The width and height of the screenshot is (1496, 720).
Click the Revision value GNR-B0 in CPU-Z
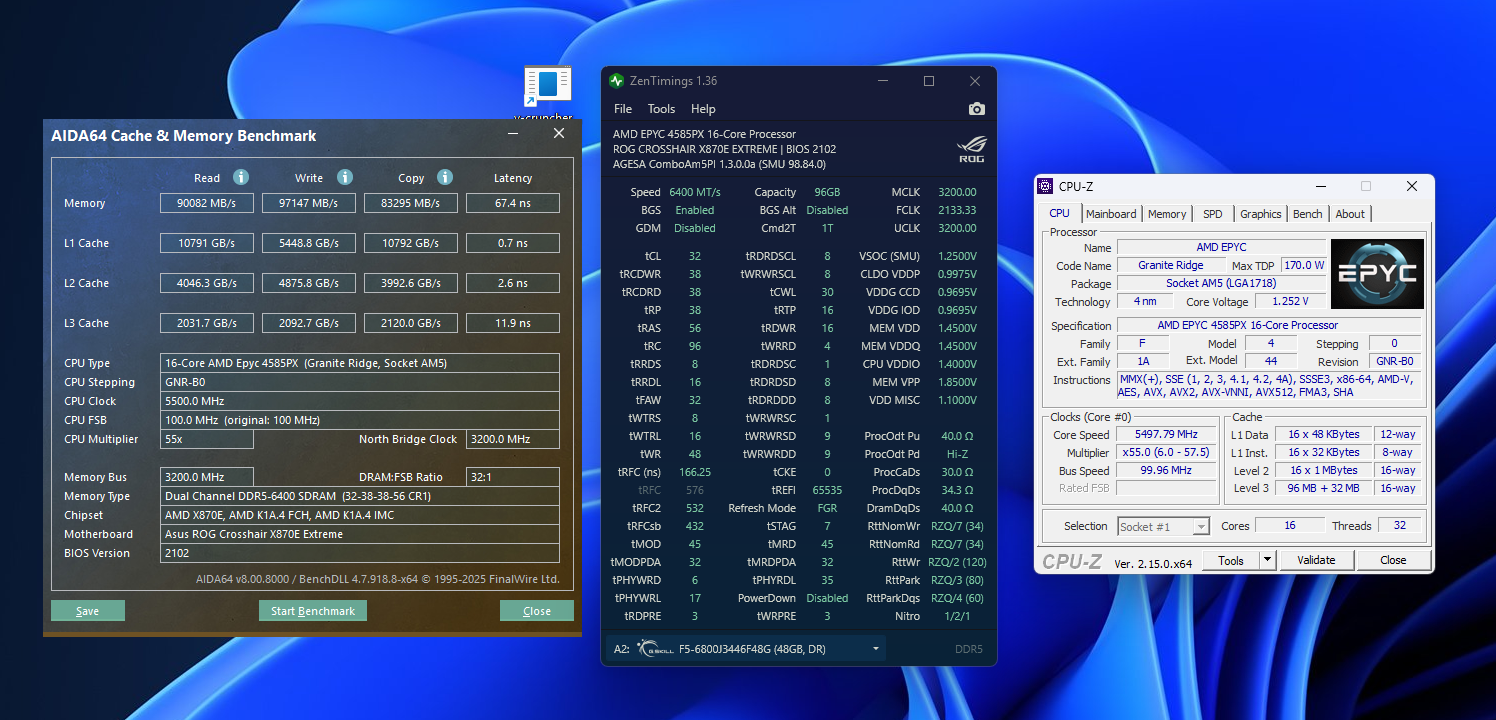[x=1393, y=361]
